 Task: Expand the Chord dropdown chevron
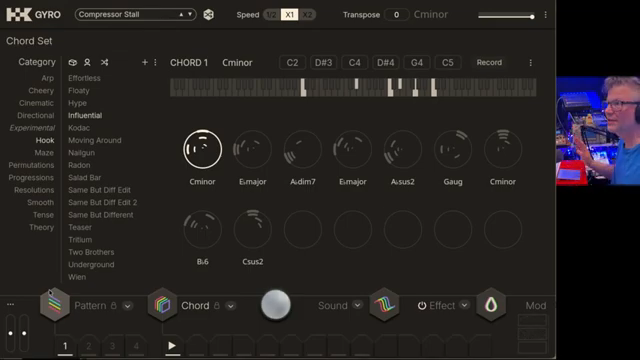[x=231, y=306]
